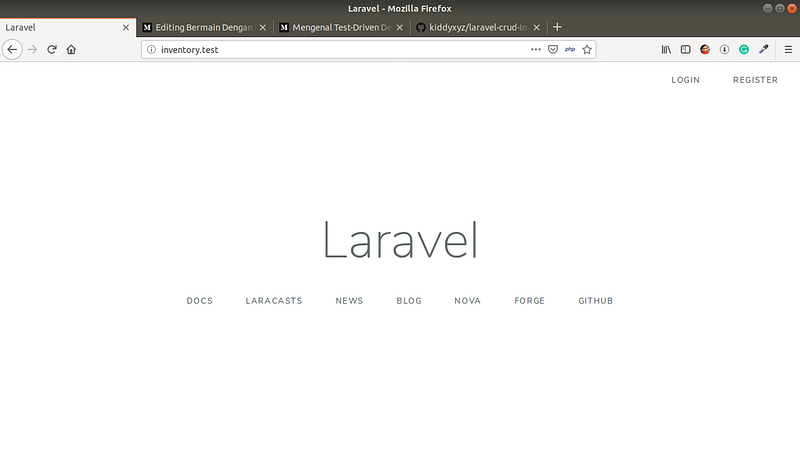Click the php extension icon in address bar
The height and width of the screenshot is (451, 800).
pos(570,49)
